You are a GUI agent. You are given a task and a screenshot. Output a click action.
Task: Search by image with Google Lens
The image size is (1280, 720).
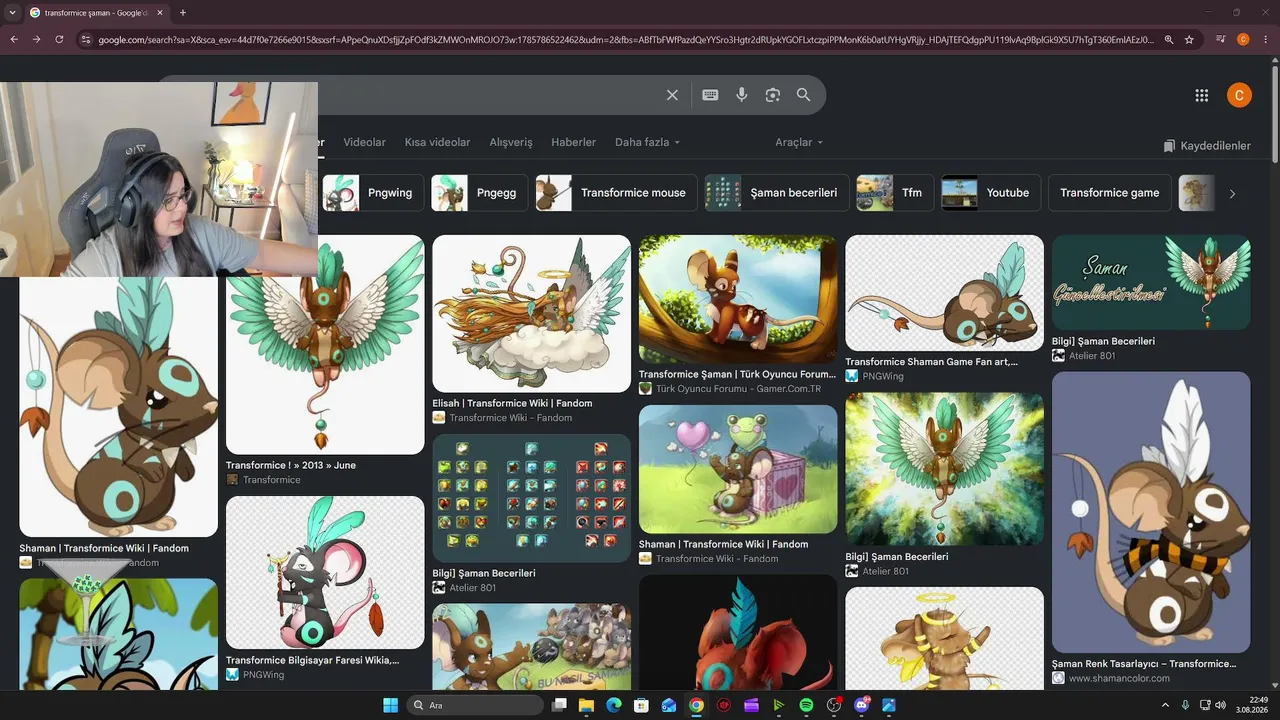tap(773, 95)
